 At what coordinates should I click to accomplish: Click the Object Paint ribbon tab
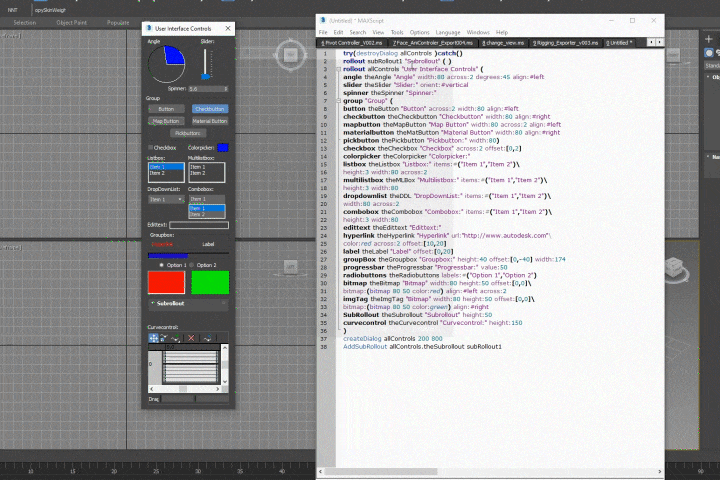72,23
